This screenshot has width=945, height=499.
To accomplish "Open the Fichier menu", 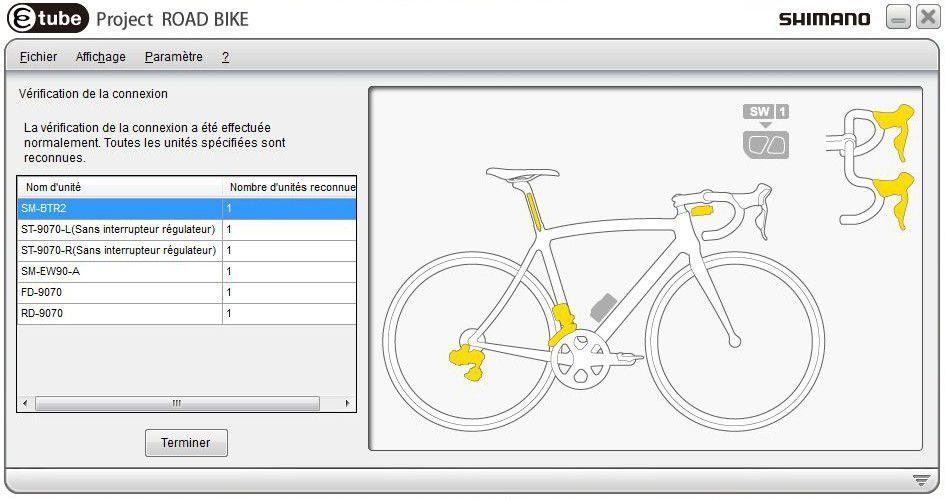I will click(x=38, y=57).
